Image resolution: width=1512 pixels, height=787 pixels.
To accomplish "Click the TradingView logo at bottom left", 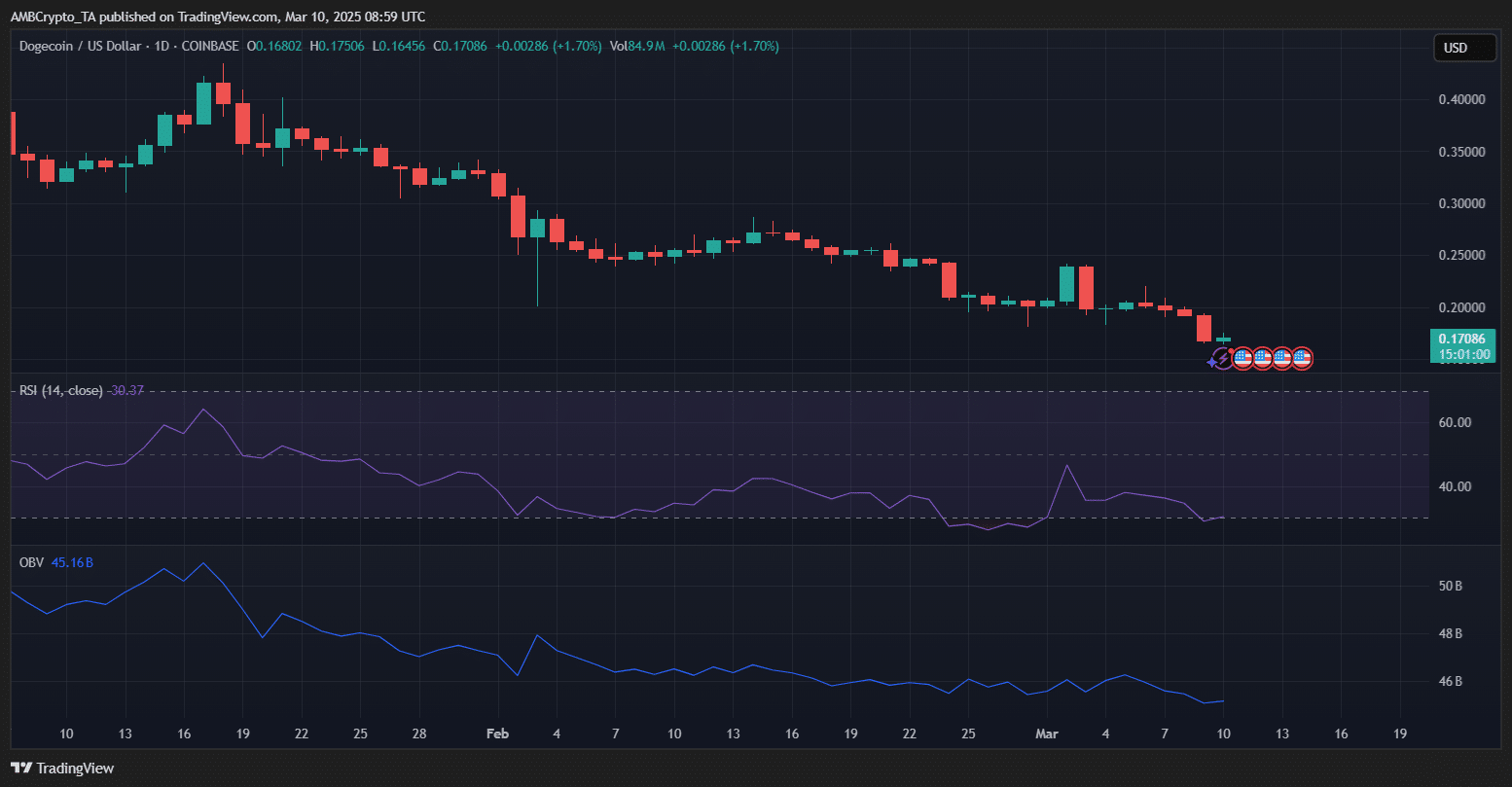I will tap(62, 768).
